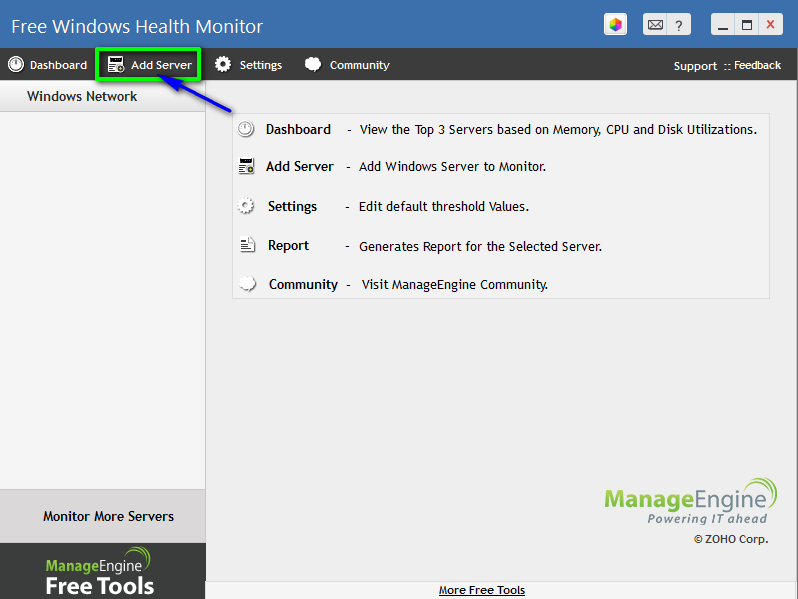This screenshot has height=599, width=798.
Task: Click the Dashboard icon in description list
Action: pyautogui.click(x=246, y=129)
